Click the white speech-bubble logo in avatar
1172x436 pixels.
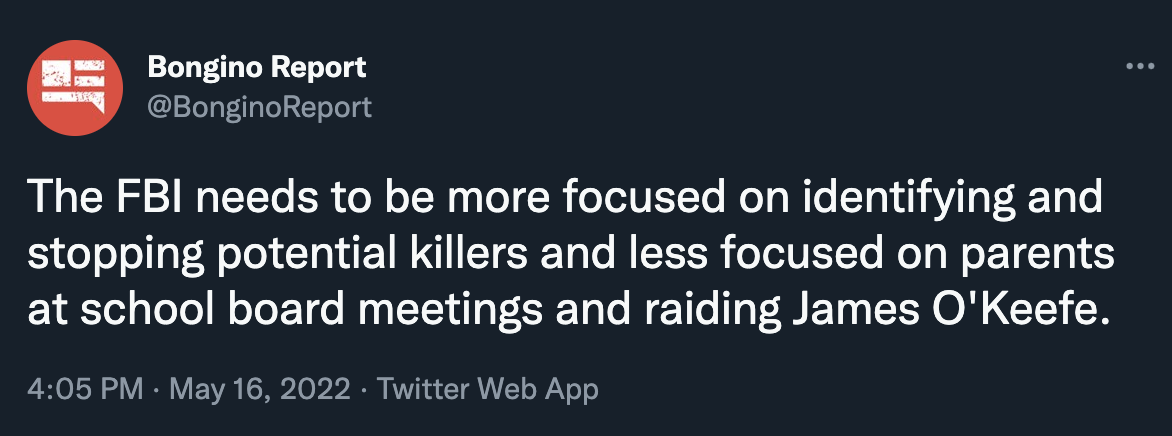tap(73, 87)
